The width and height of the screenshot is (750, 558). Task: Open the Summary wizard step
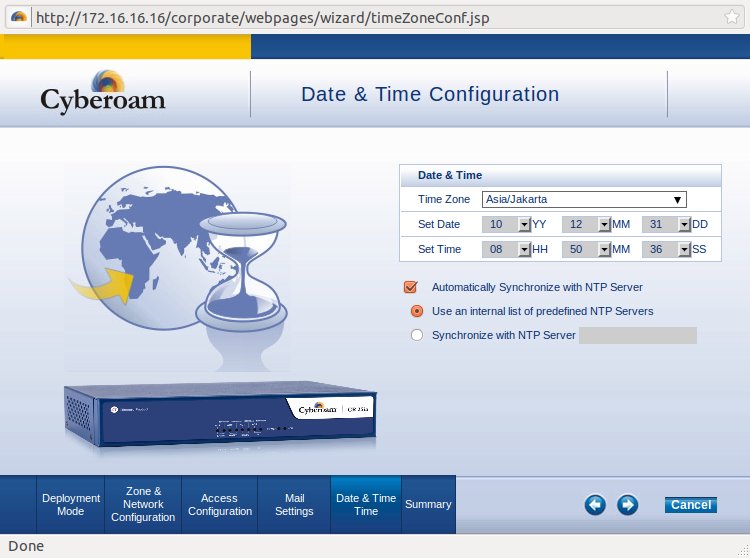point(428,505)
